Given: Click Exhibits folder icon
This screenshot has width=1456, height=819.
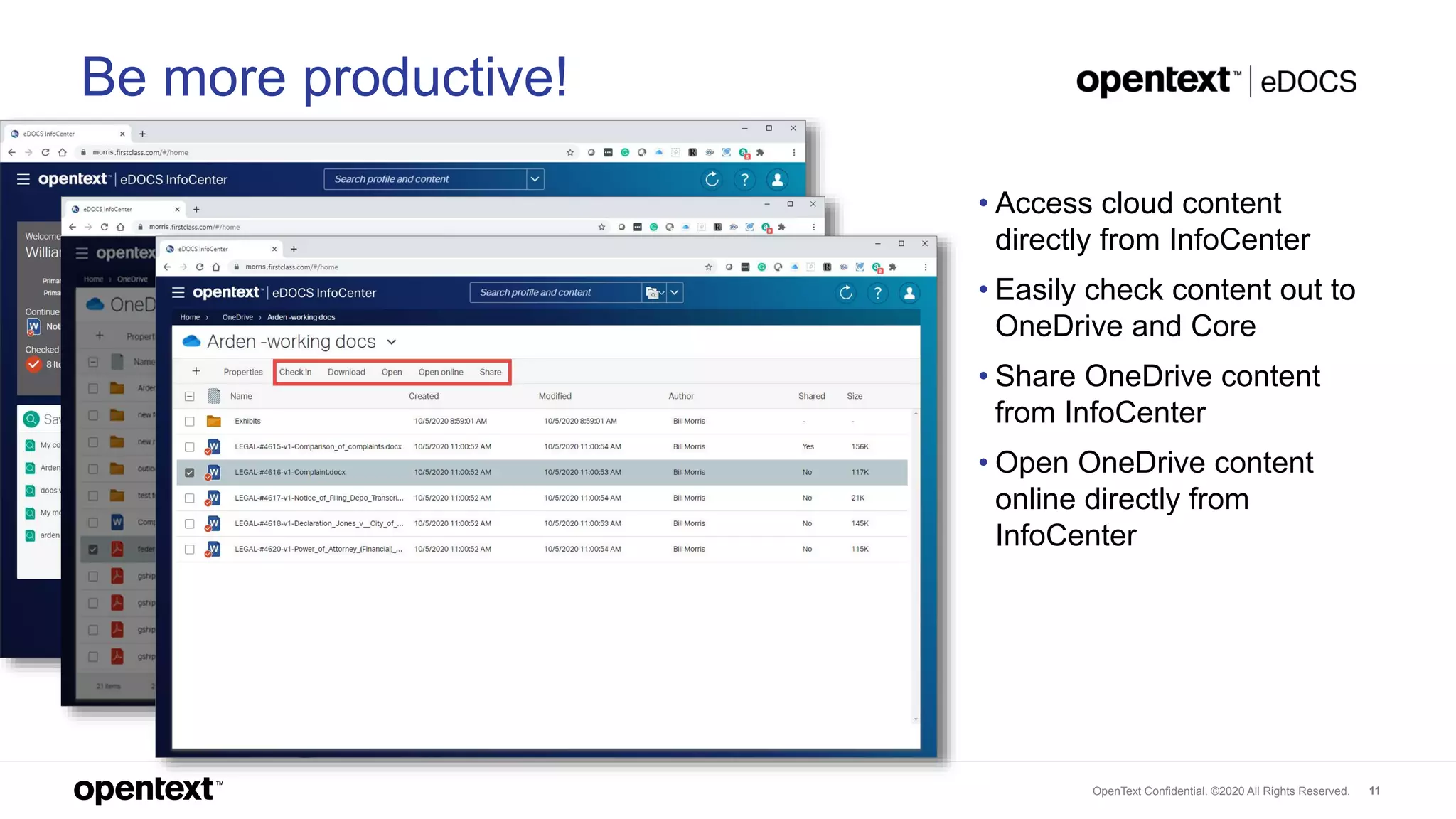Looking at the screenshot, I should pos(213,421).
